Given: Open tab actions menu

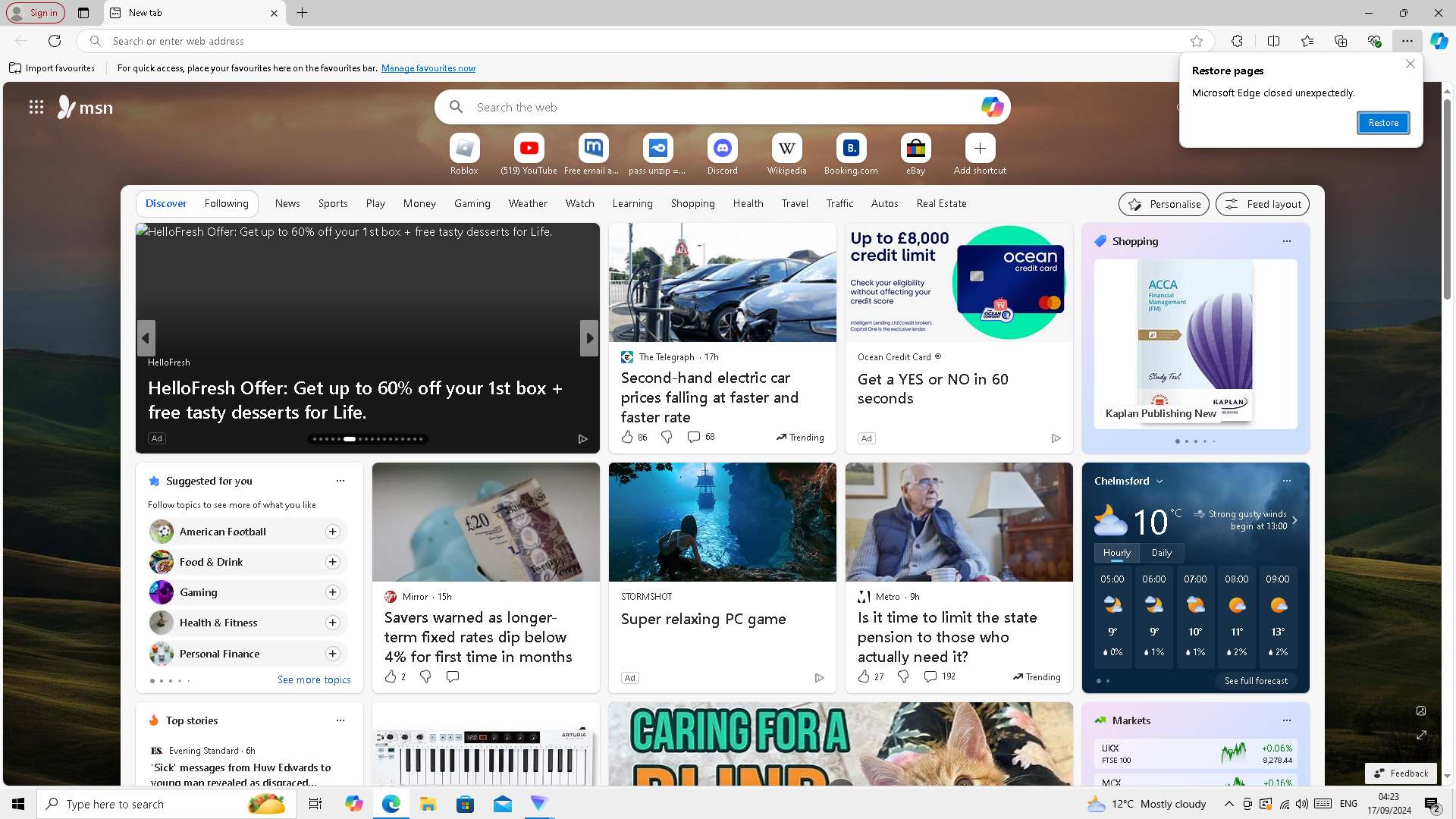Looking at the screenshot, I should point(83,13).
